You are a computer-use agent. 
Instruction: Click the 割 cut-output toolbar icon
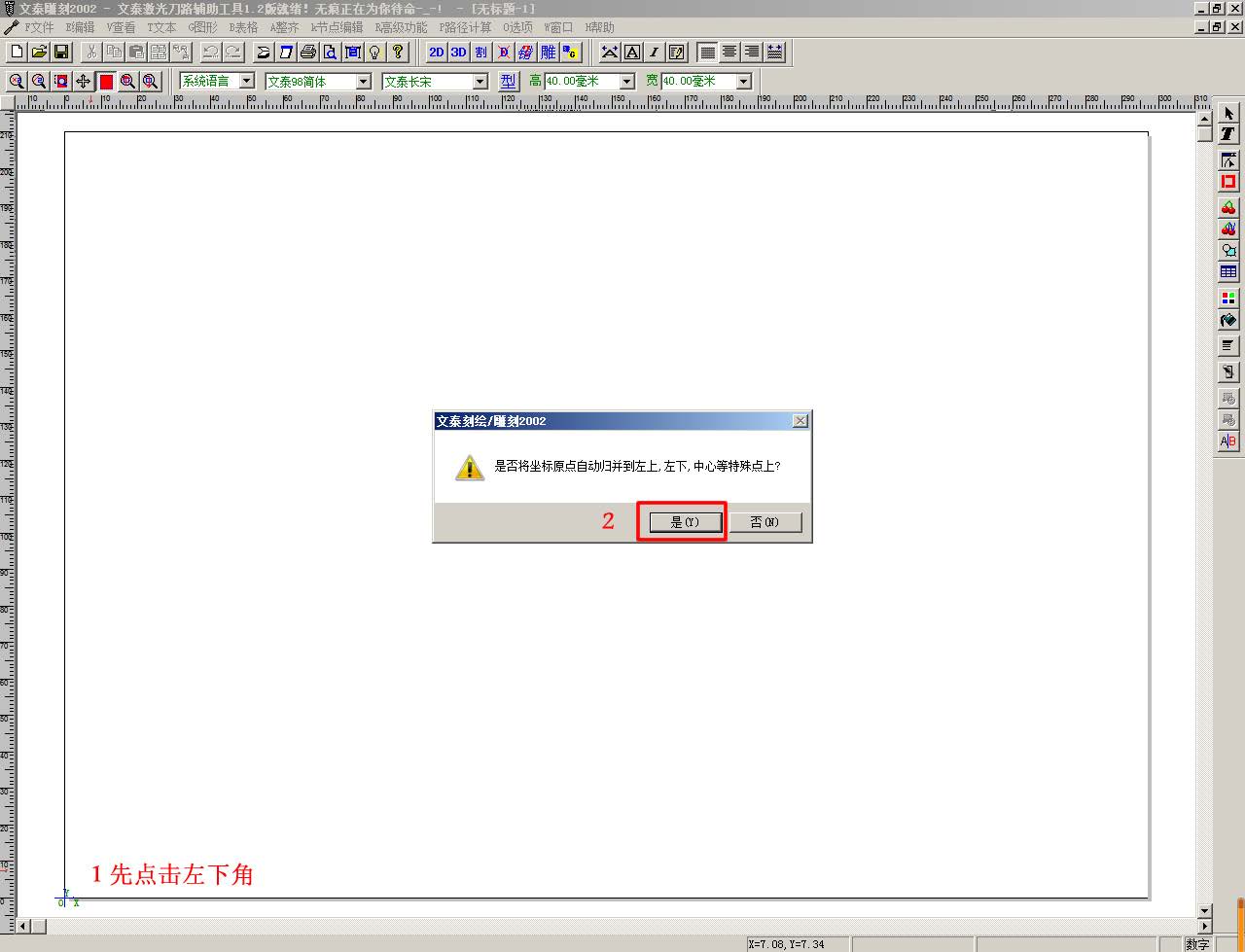[x=481, y=52]
